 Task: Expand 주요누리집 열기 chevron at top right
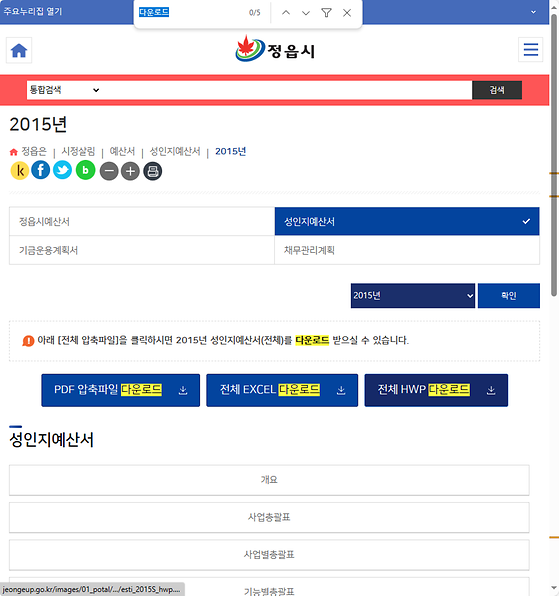[534, 12]
